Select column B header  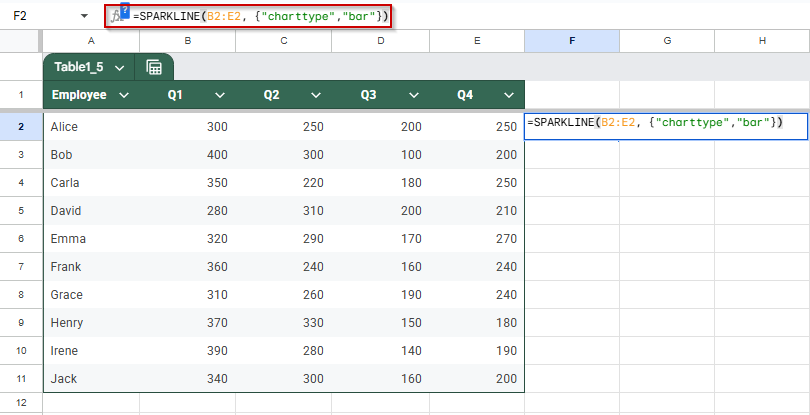tap(188, 41)
